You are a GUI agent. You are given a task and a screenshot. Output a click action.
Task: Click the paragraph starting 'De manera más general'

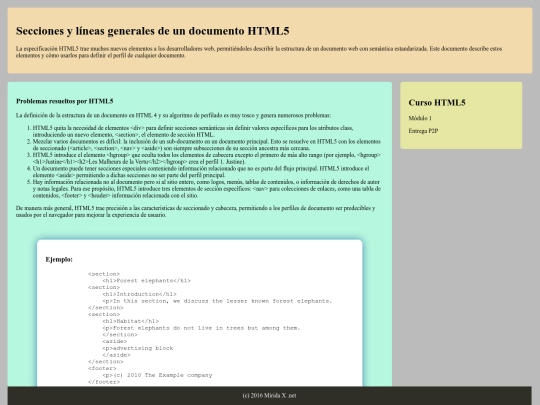195,211
